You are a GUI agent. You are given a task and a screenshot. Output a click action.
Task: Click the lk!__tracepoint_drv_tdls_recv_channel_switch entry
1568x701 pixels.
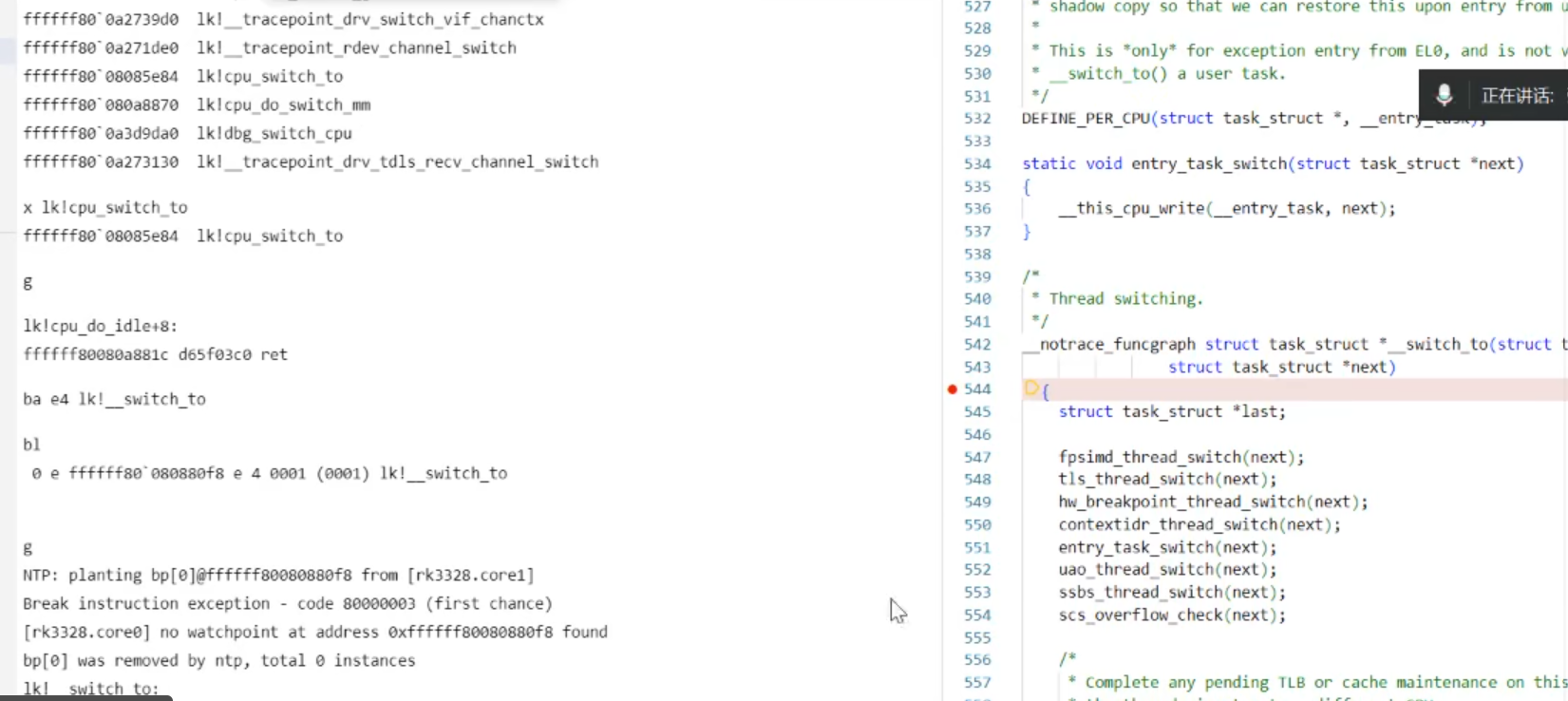[311, 162]
